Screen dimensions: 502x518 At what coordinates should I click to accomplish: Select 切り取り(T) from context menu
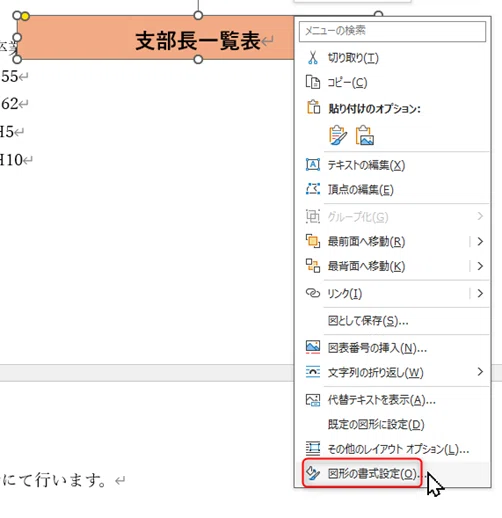click(x=353, y=58)
